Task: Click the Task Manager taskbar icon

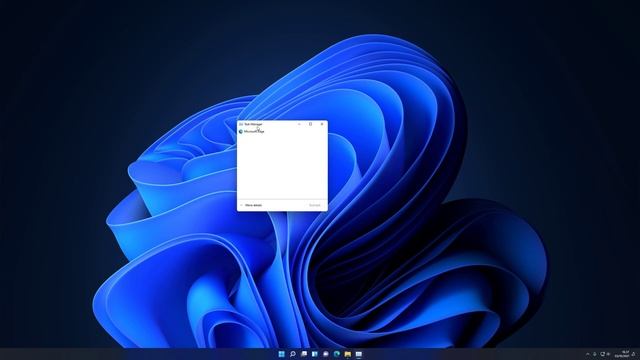Action: (x=359, y=354)
